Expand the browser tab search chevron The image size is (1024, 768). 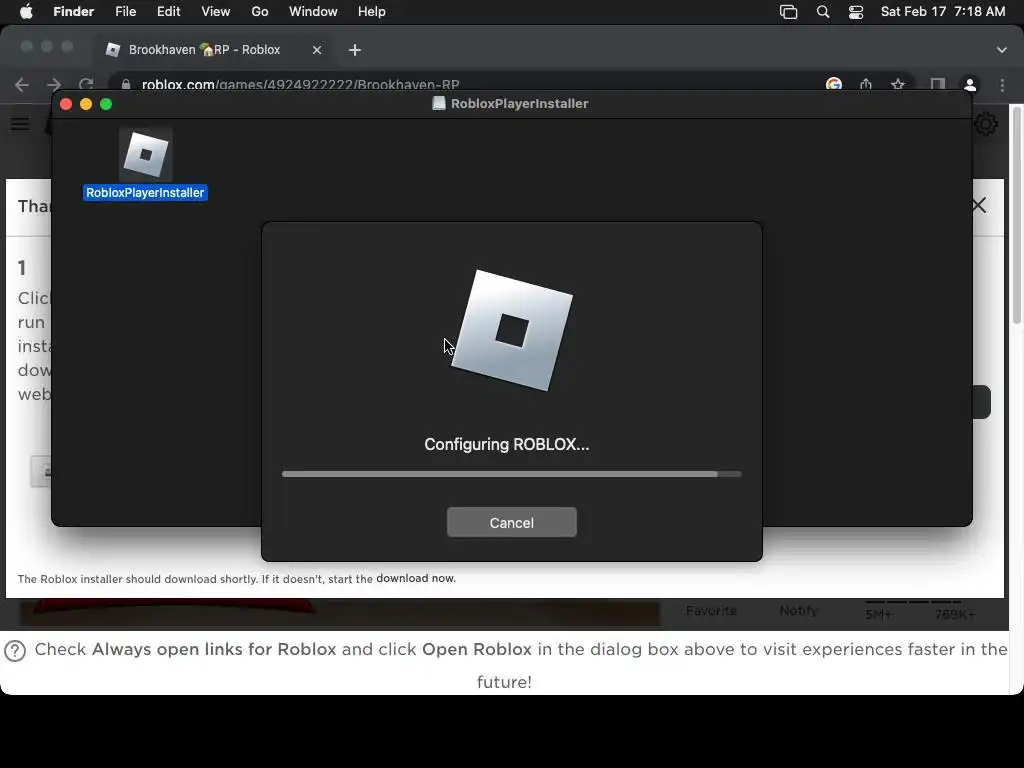[1002, 50]
